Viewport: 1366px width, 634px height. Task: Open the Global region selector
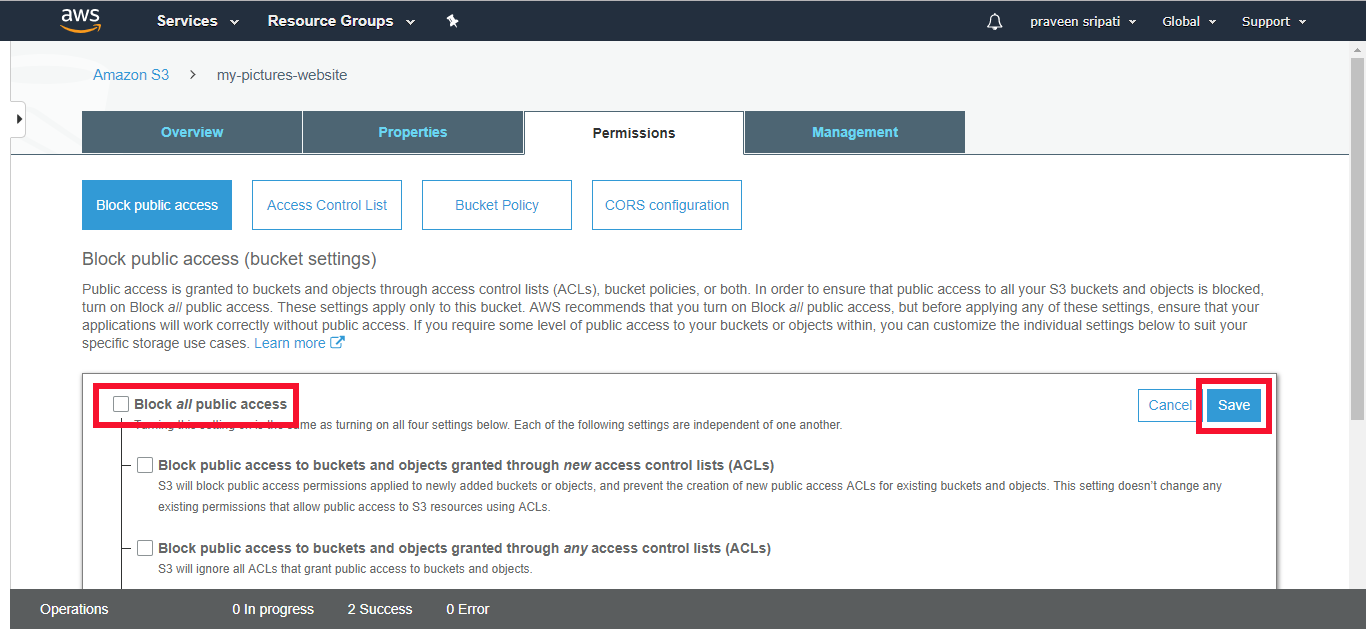click(1187, 20)
